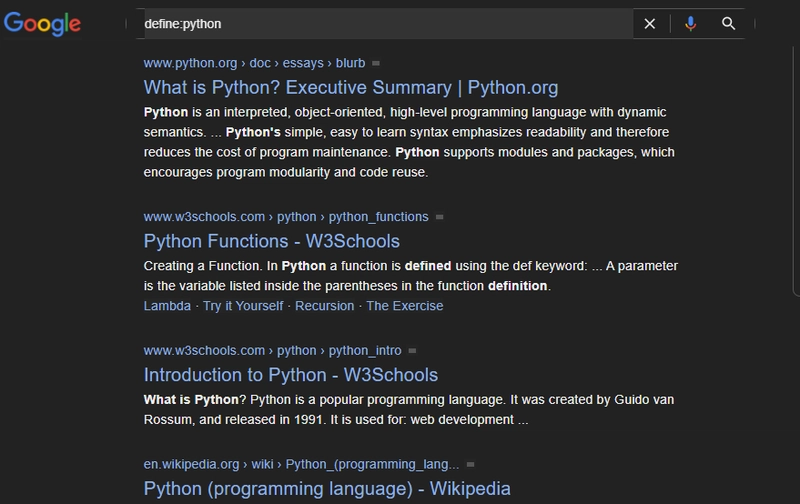Clear the search query with X icon
800x504 pixels.
coord(649,23)
